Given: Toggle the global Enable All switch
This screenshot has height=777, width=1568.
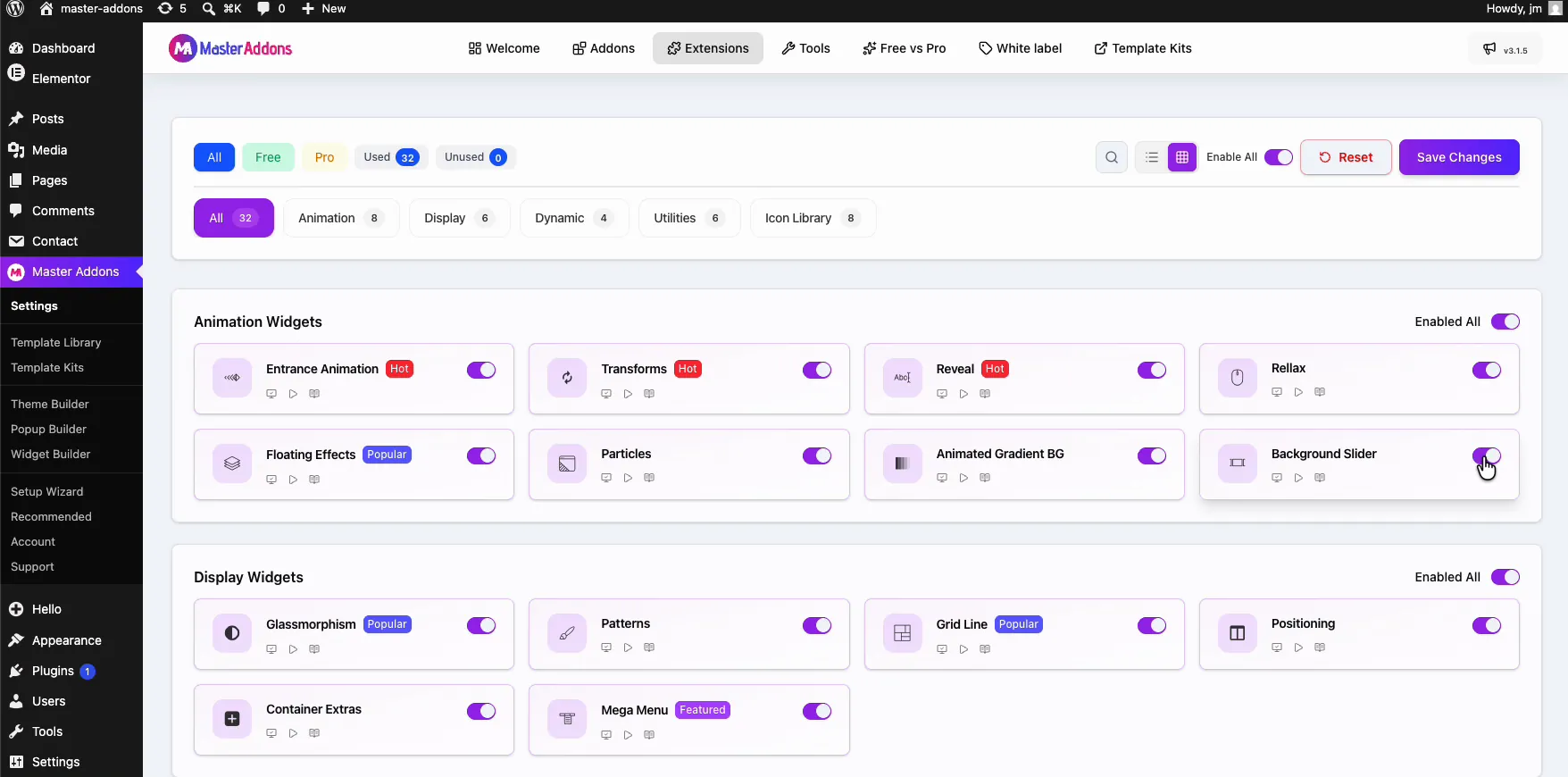Looking at the screenshot, I should click(1279, 157).
